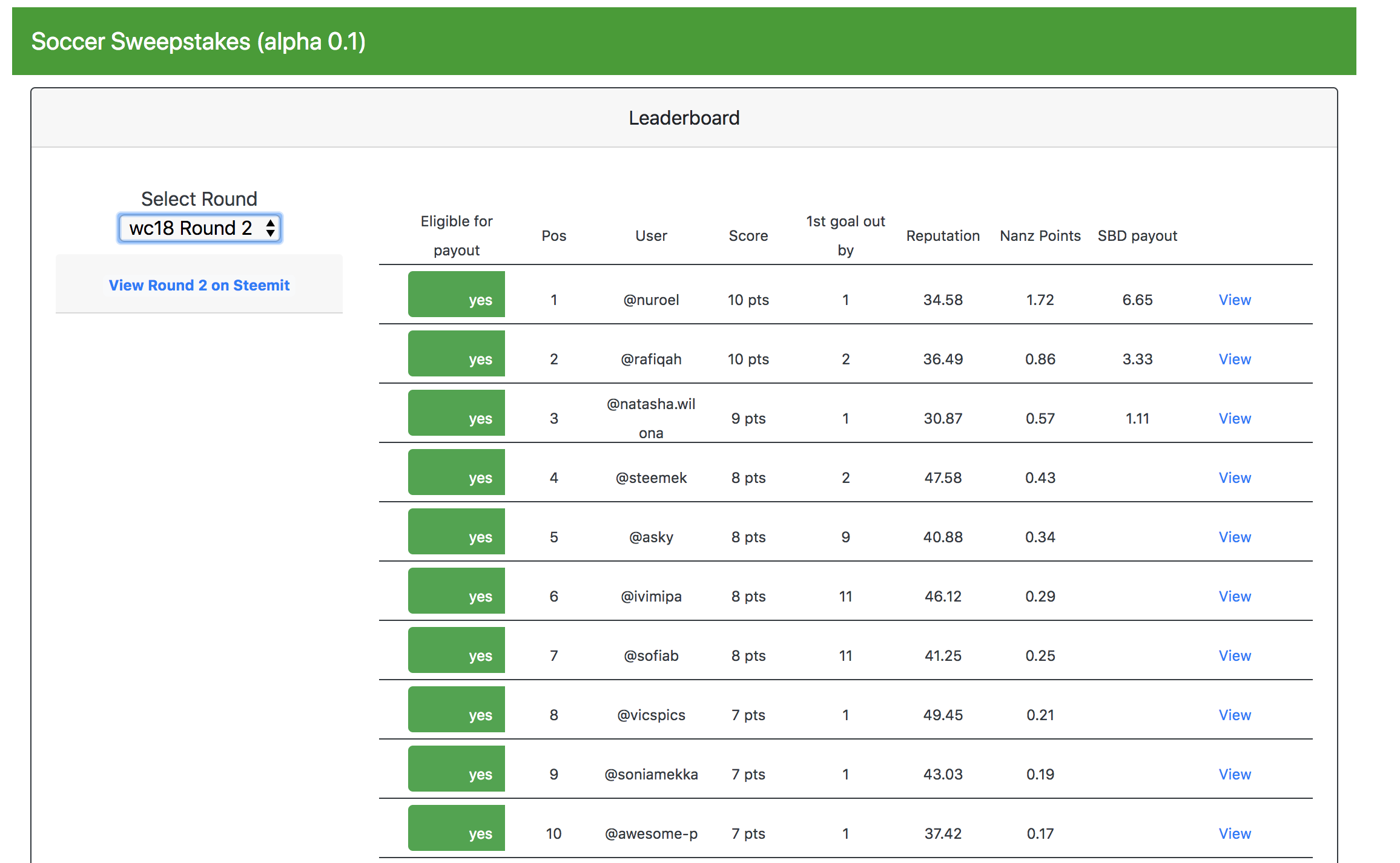Viewport: 1400px width, 863px height.
Task: Click the SBD payout column header
Action: coord(1137,235)
